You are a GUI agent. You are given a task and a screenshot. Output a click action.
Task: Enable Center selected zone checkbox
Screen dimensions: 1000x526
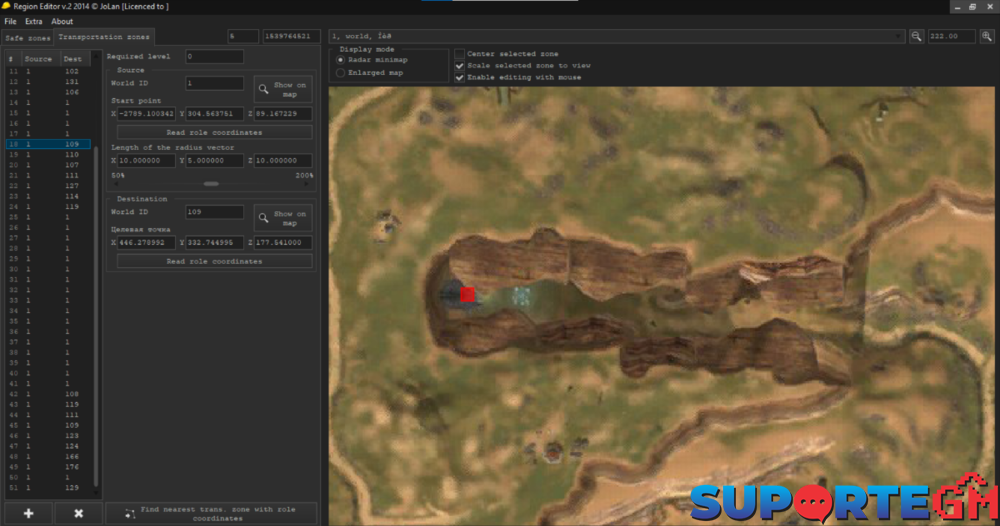tap(460, 54)
